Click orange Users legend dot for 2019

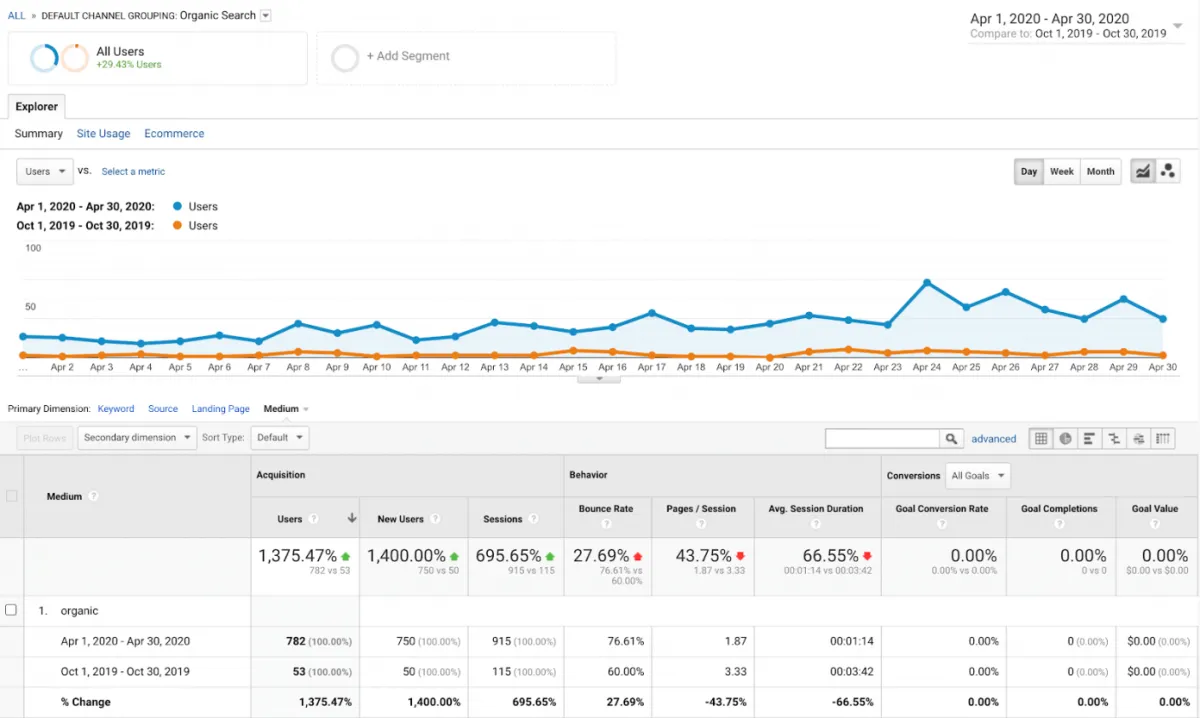tap(177, 225)
